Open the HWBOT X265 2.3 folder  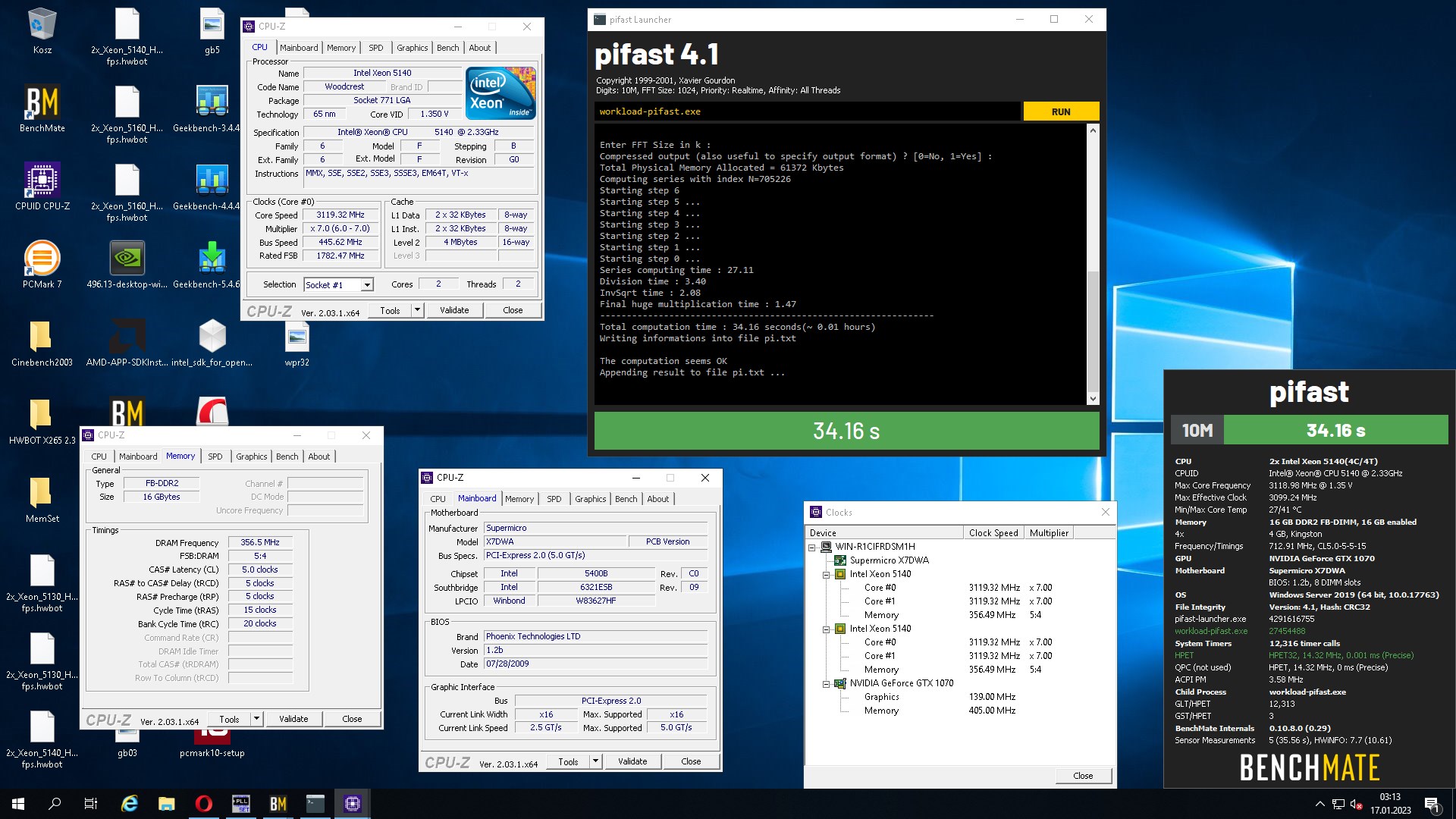42,421
